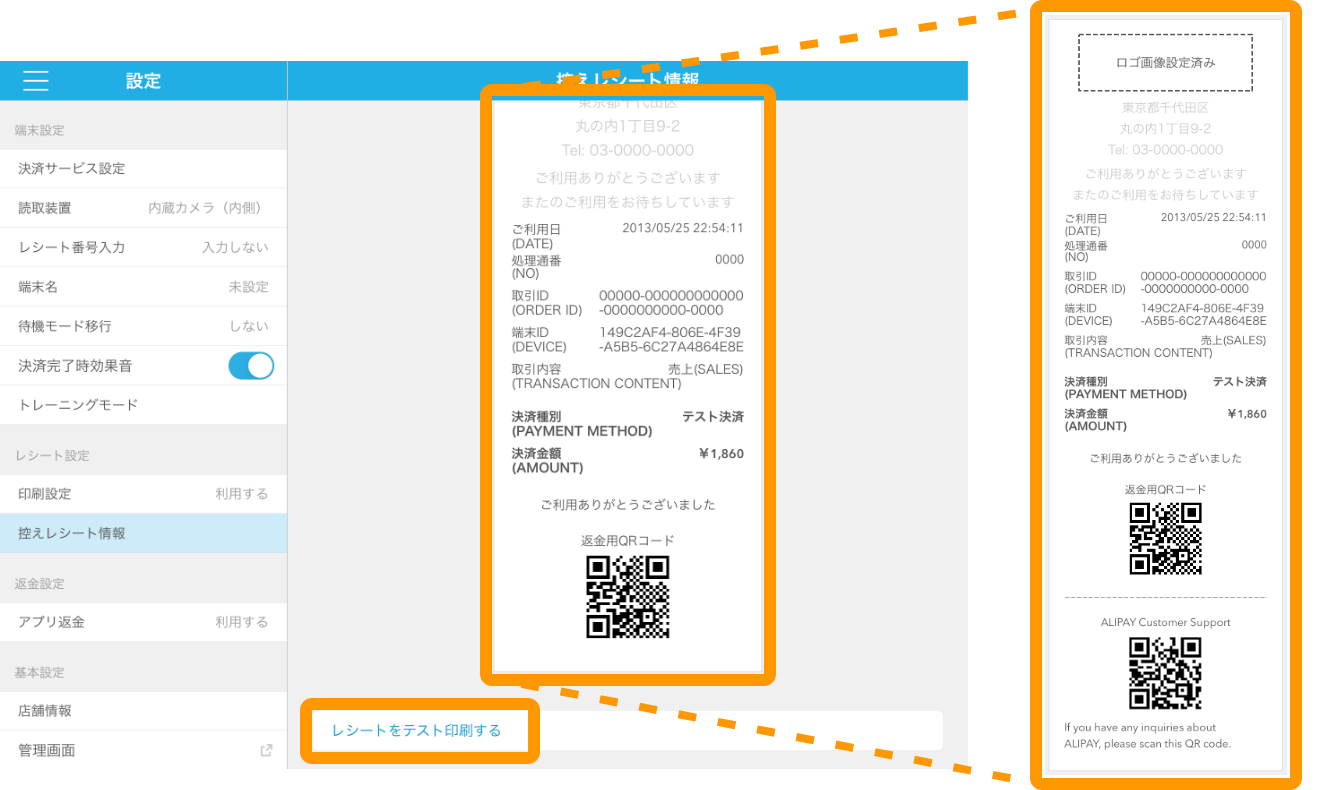This screenshot has width=1320, height=790.
Task: Toggle the 決済完了時効果音 switch
Action: [251, 366]
